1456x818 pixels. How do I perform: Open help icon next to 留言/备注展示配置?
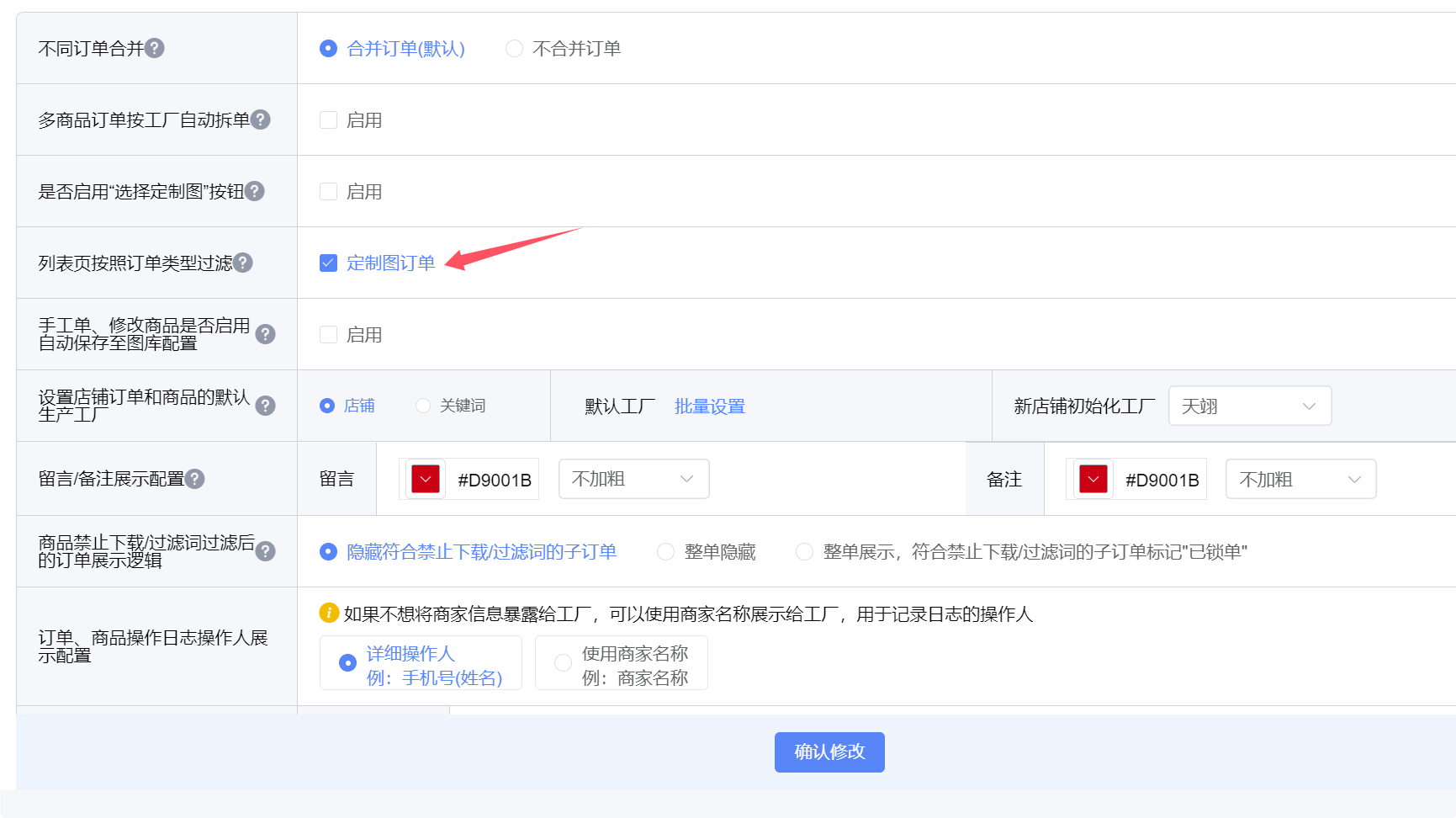coord(195,479)
